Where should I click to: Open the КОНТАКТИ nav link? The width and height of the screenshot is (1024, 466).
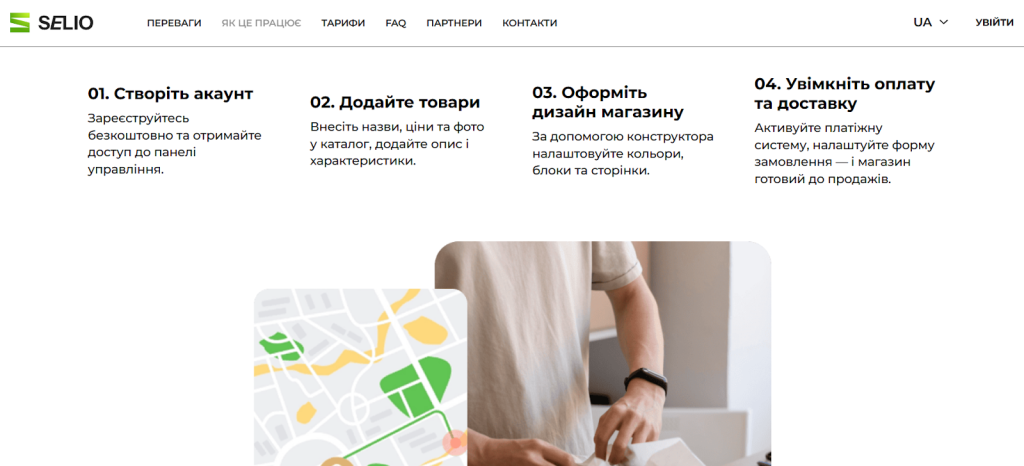point(530,23)
